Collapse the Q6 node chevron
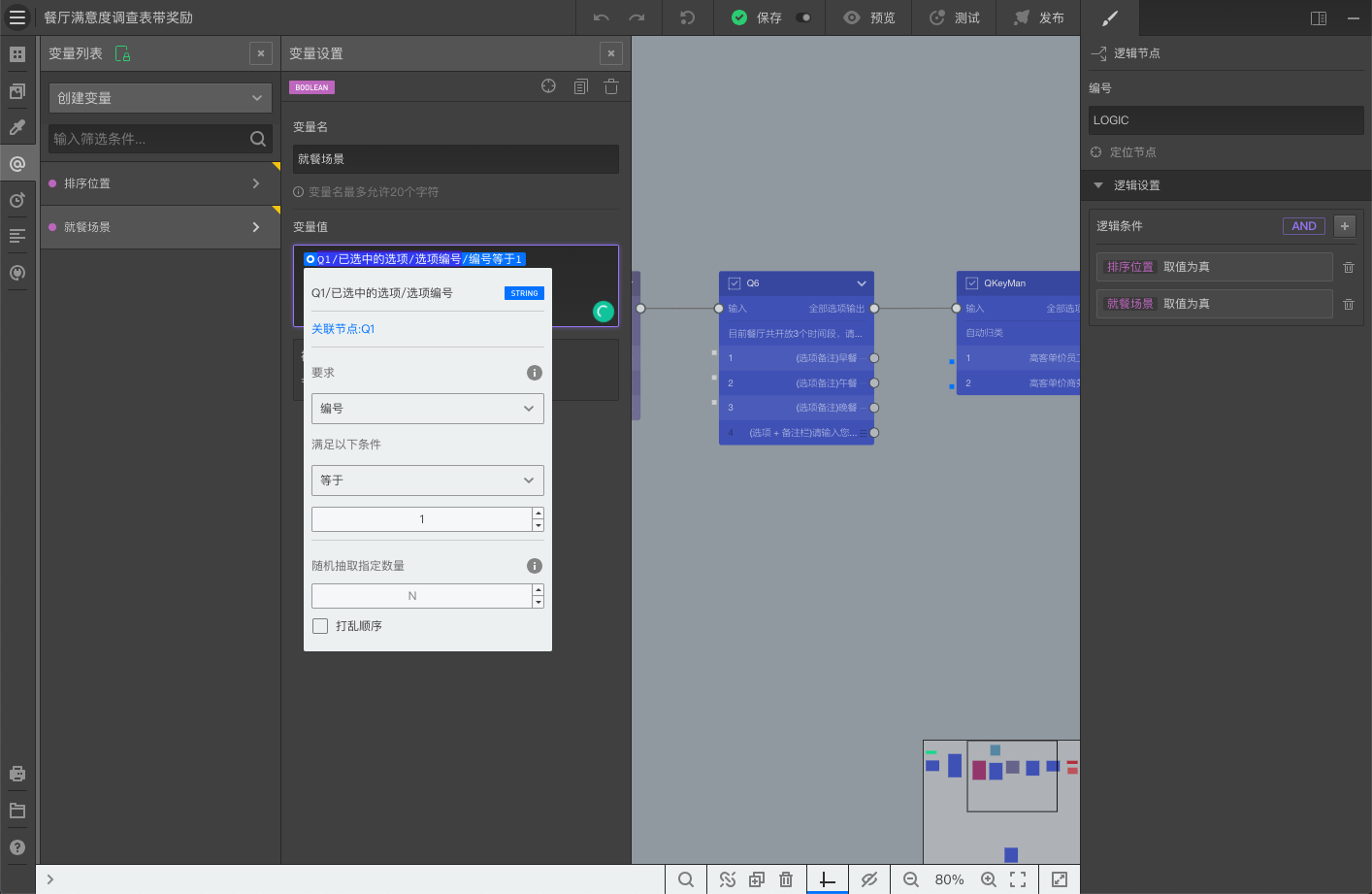Screen dimensions: 1372x894 pyautogui.click(x=862, y=283)
